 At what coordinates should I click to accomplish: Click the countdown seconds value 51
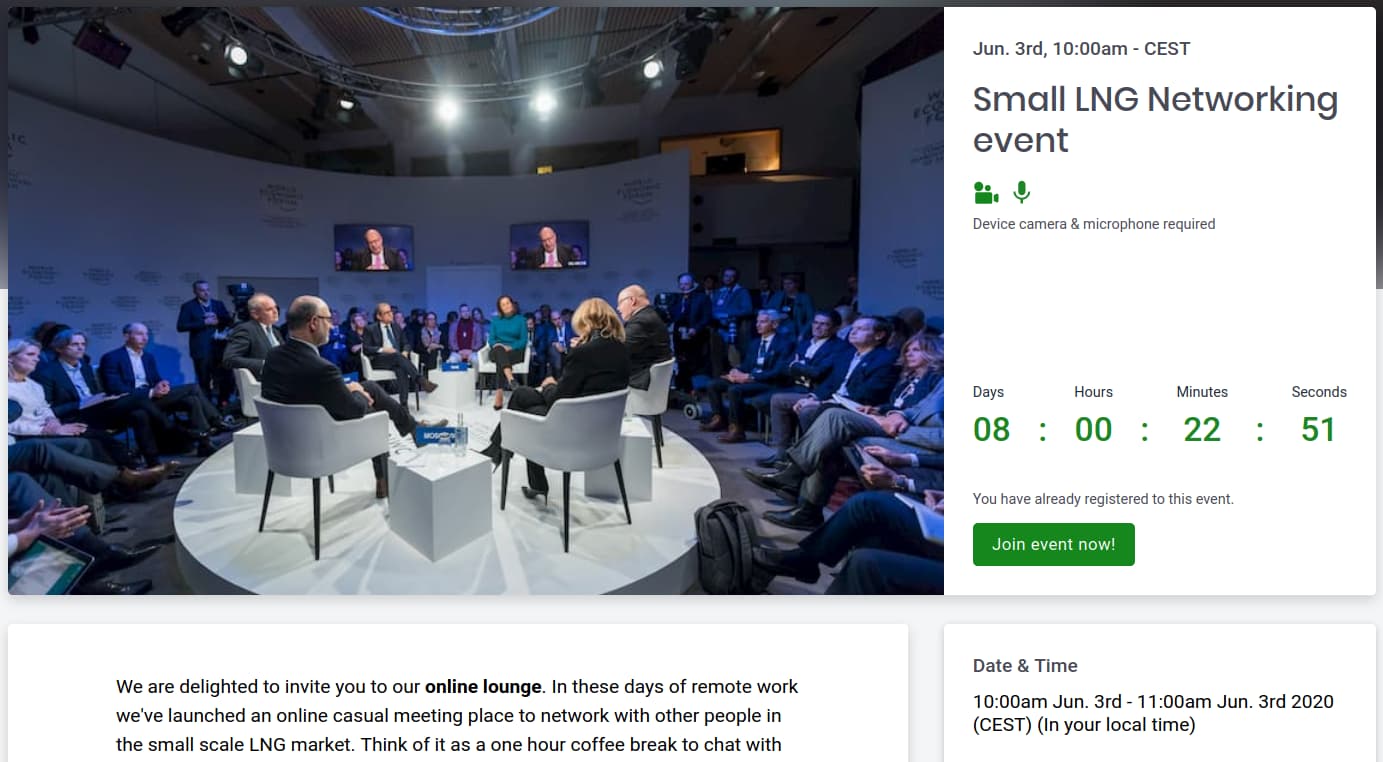click(1318, 430)
